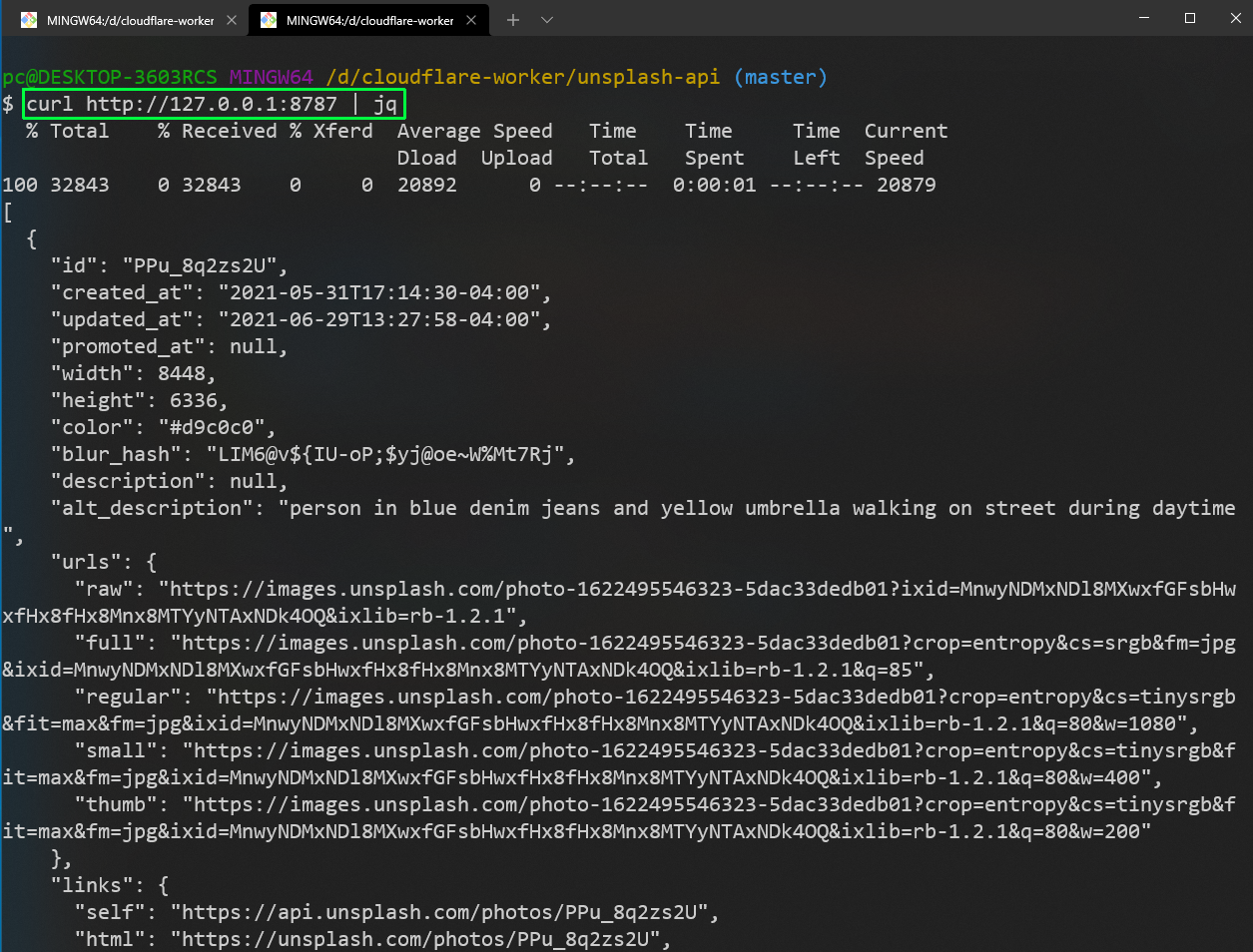Open the new-tab profile dropdown chevron
The height and width of the screenshot is (952, 1253).
[x=547, y=20]
